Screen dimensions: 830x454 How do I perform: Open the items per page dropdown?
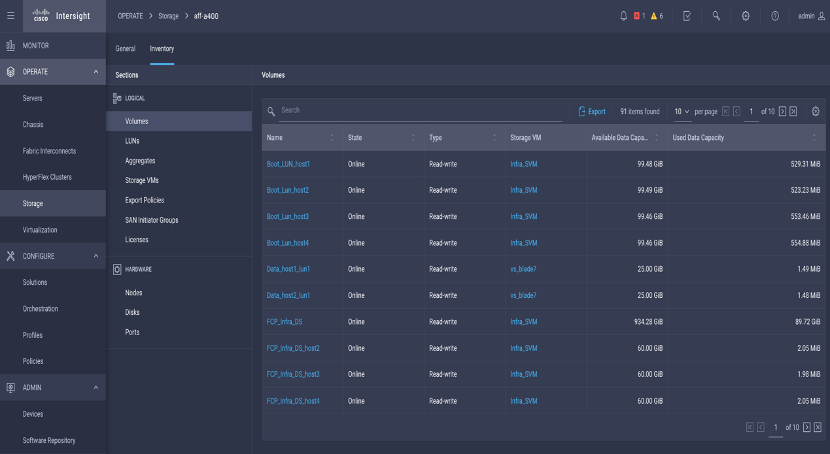coord(682,111)
